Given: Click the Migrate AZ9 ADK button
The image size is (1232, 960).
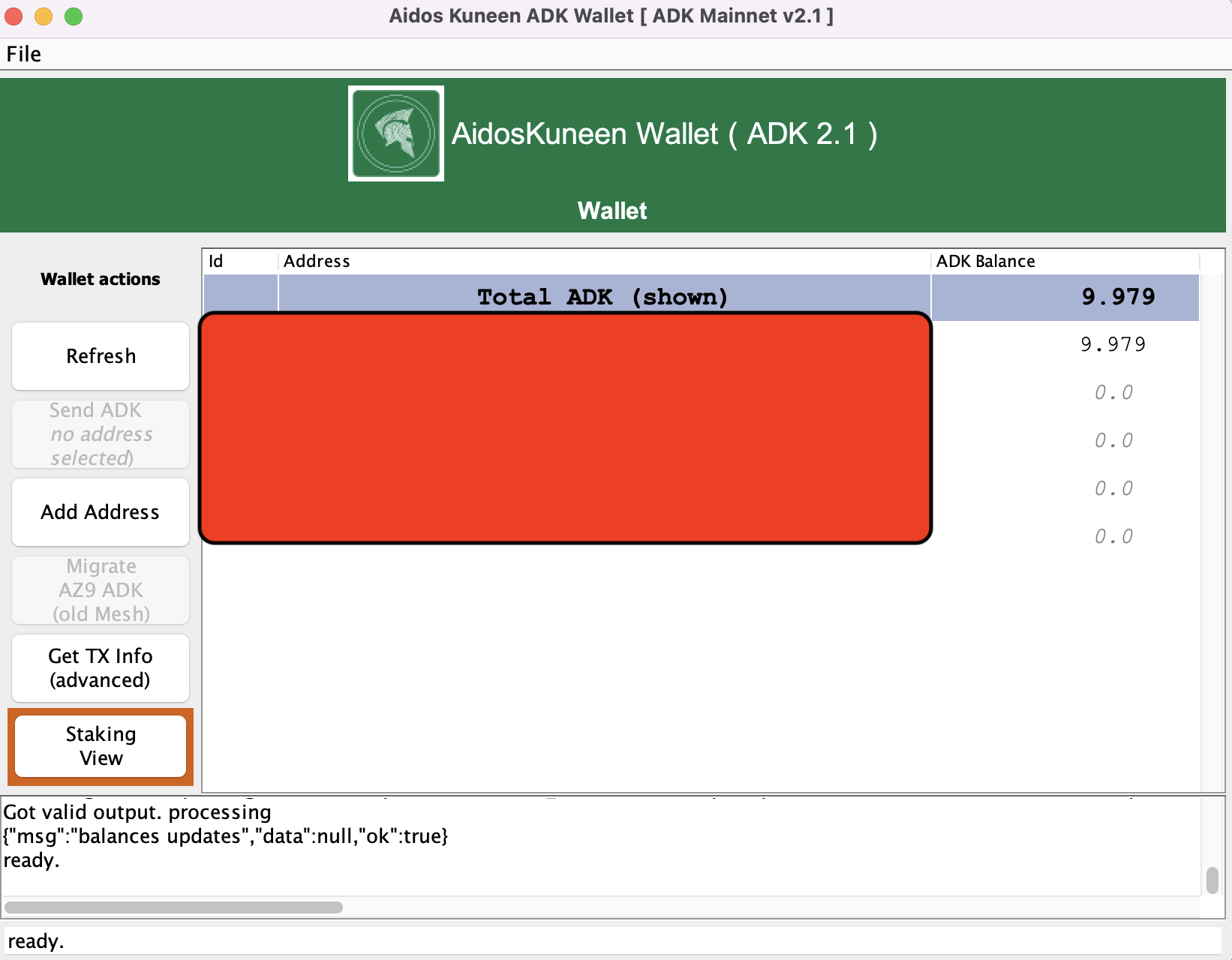Looking at the screenshot, I should 101,590.
